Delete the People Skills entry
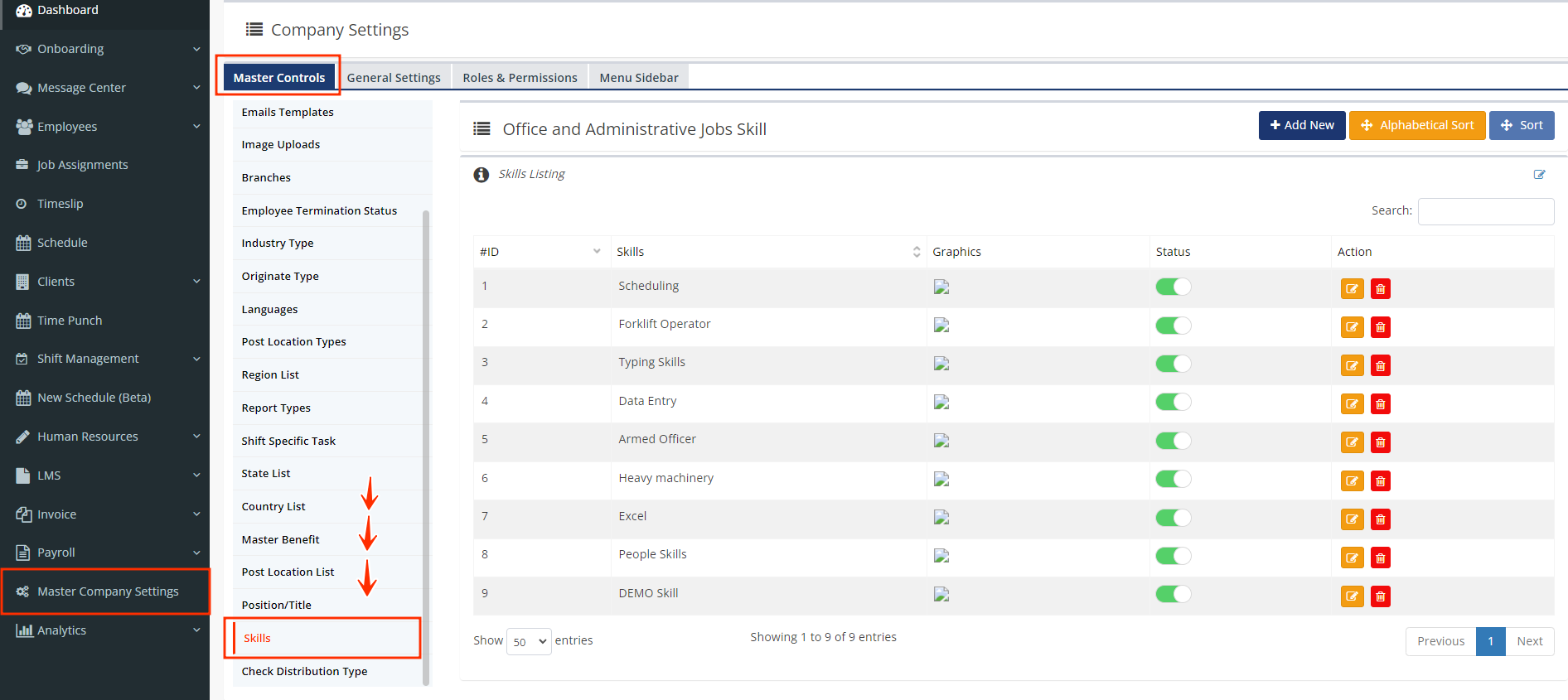 [x=1380, y=558]
